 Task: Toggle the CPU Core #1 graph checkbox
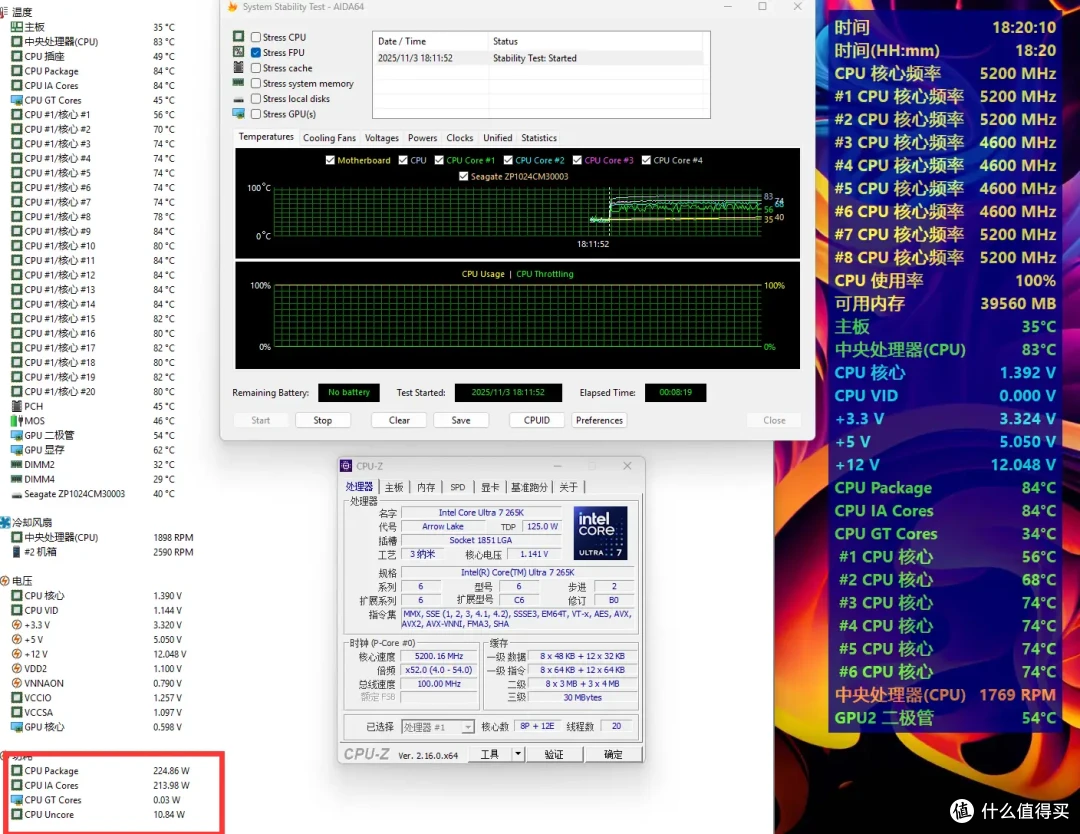tap(439, 160)
